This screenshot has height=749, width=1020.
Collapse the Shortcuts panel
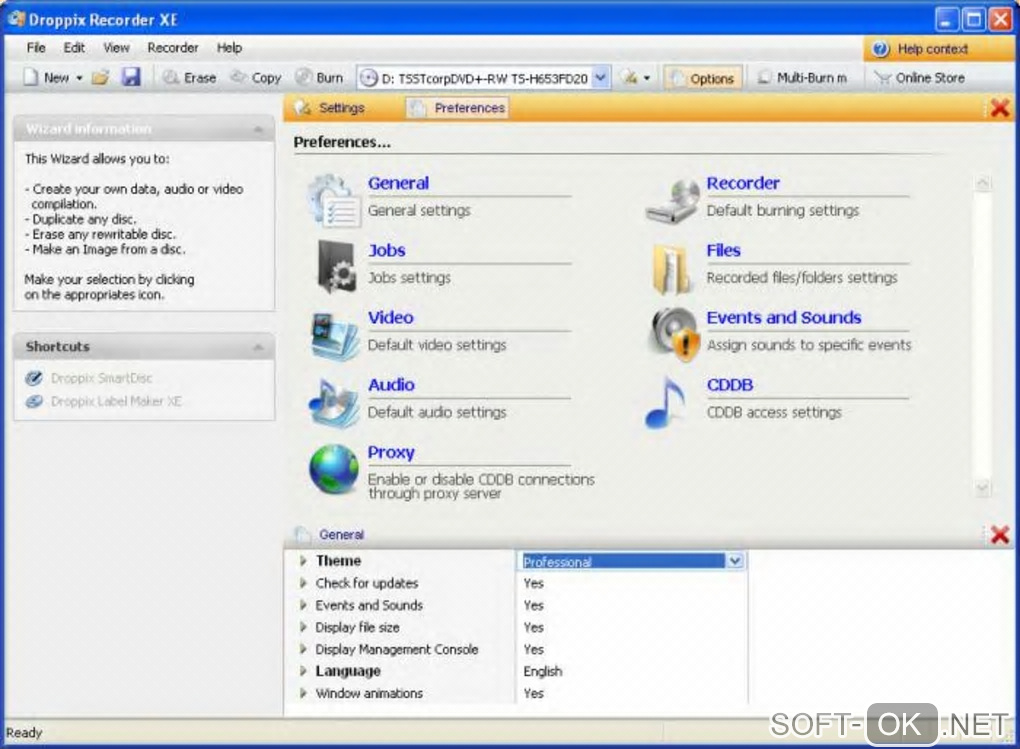258,347
